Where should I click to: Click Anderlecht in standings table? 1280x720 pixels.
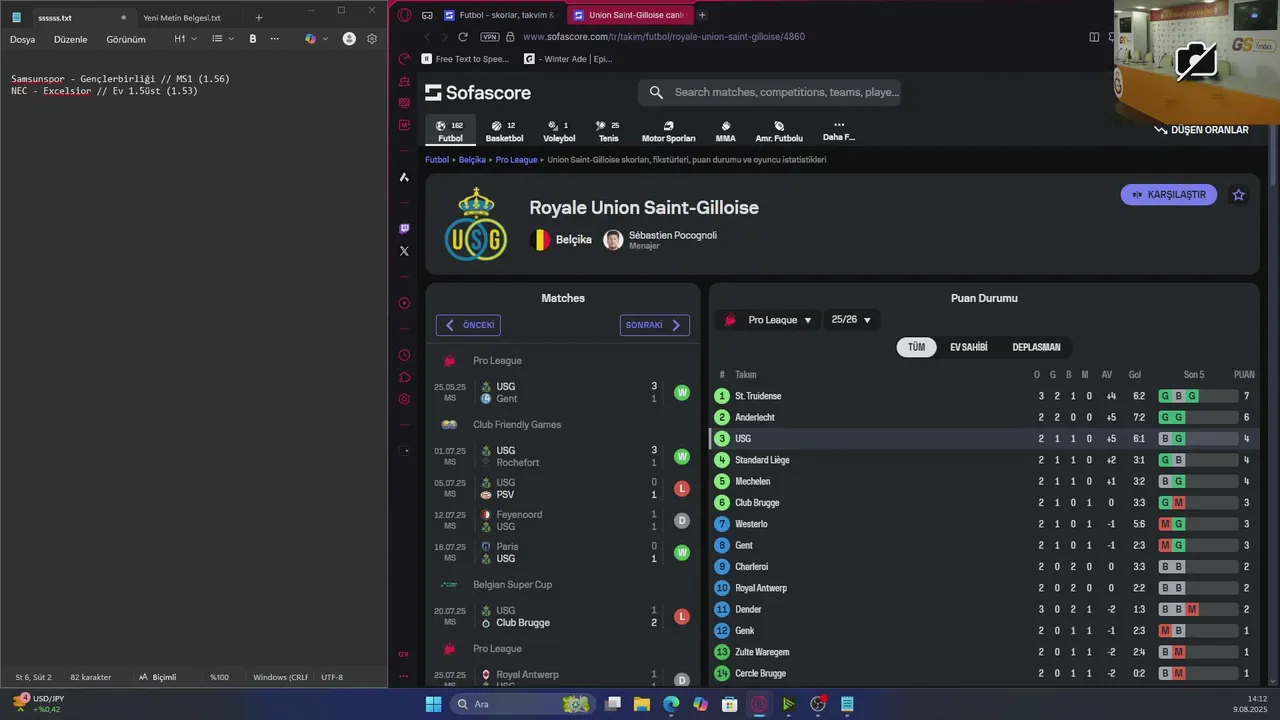(x=755, y=418)
